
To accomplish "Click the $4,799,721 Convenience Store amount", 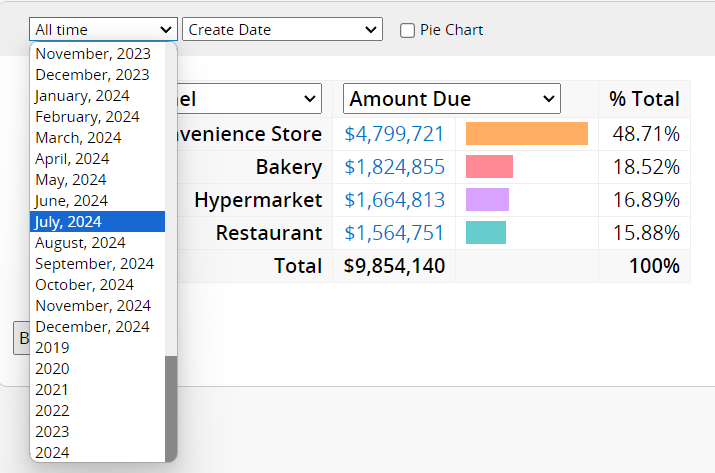I will click(x=394, y=134).
